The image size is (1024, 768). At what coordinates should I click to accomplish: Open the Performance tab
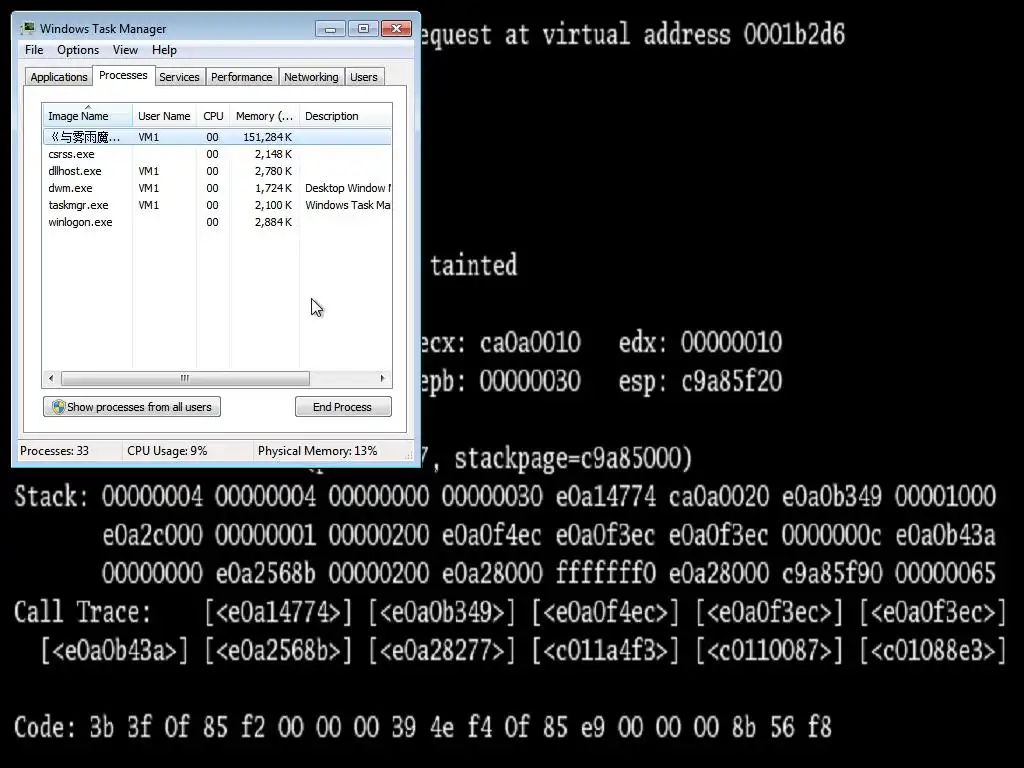(242, 77)
